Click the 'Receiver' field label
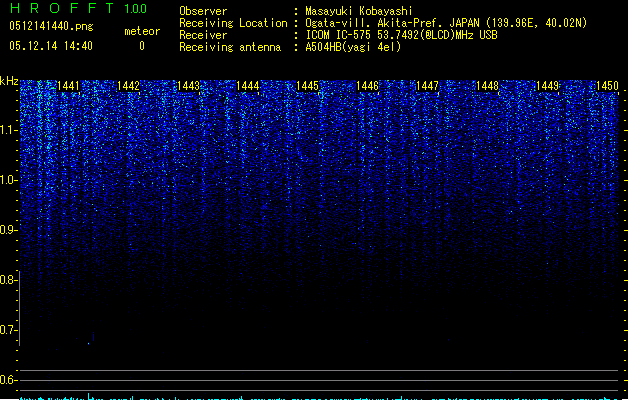This screenshot has height=400, width=629. coord(203,35)
